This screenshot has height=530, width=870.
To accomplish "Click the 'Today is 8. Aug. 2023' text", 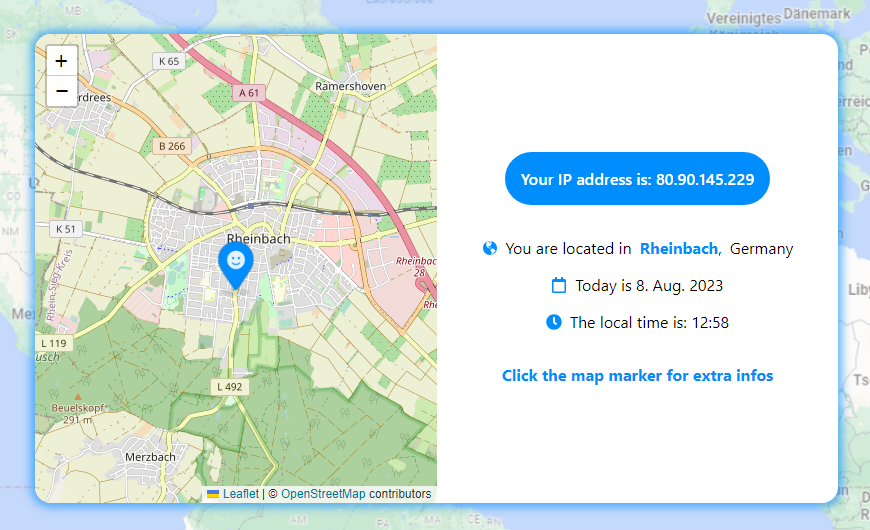I will pyautogui.click(x=649, y=286).
